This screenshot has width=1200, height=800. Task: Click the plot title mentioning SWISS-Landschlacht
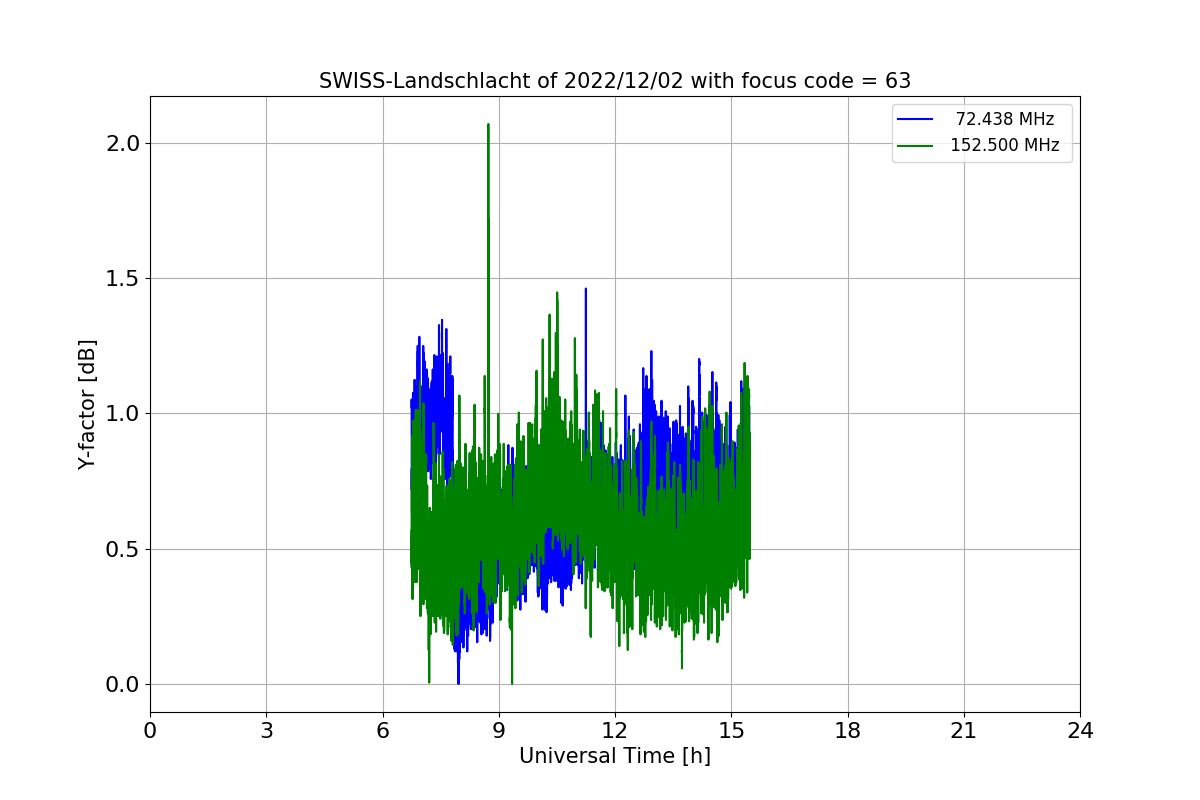point(615,81)
